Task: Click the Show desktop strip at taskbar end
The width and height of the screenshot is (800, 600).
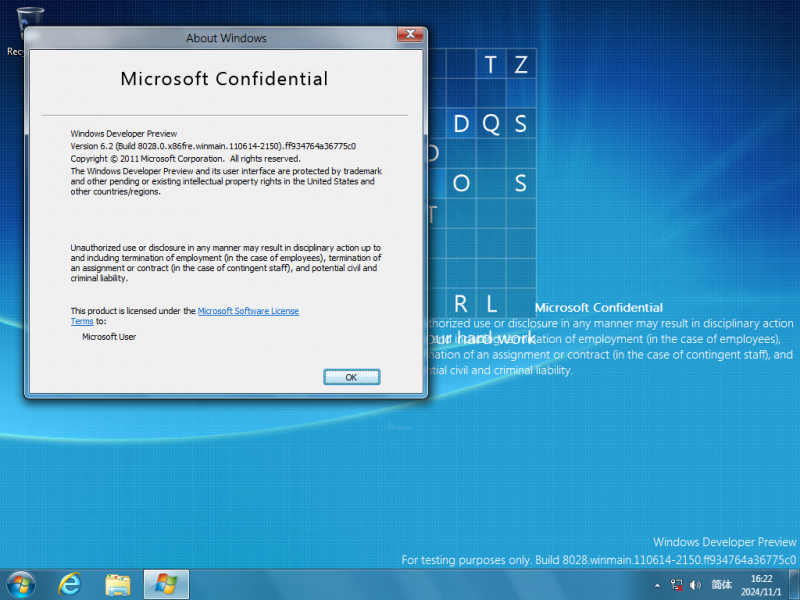Action: 794,585
